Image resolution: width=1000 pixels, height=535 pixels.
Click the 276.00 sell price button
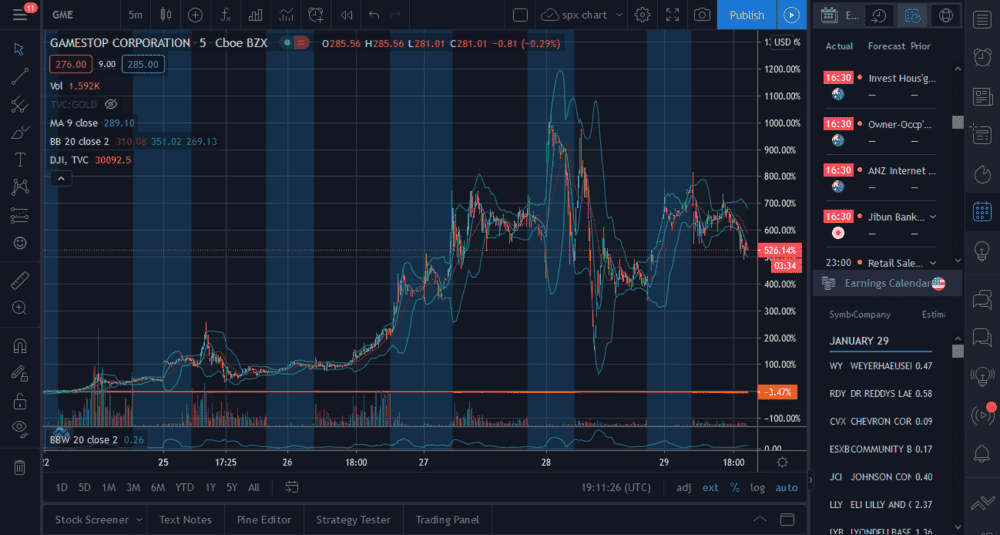pyautogui.click(x=71, y=64)
